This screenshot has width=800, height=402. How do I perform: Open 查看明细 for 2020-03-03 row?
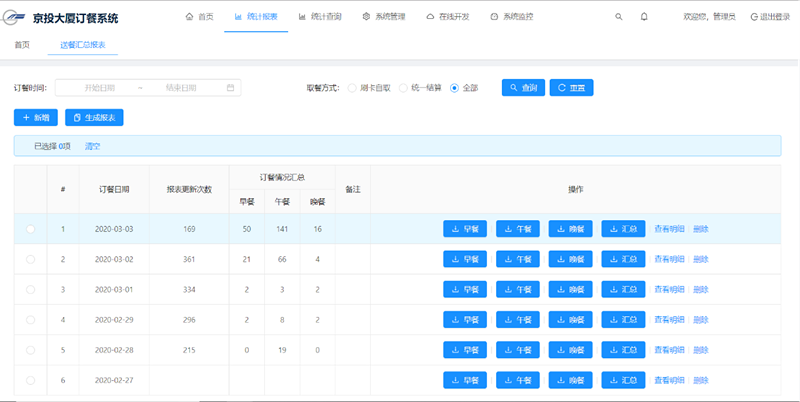669,229
